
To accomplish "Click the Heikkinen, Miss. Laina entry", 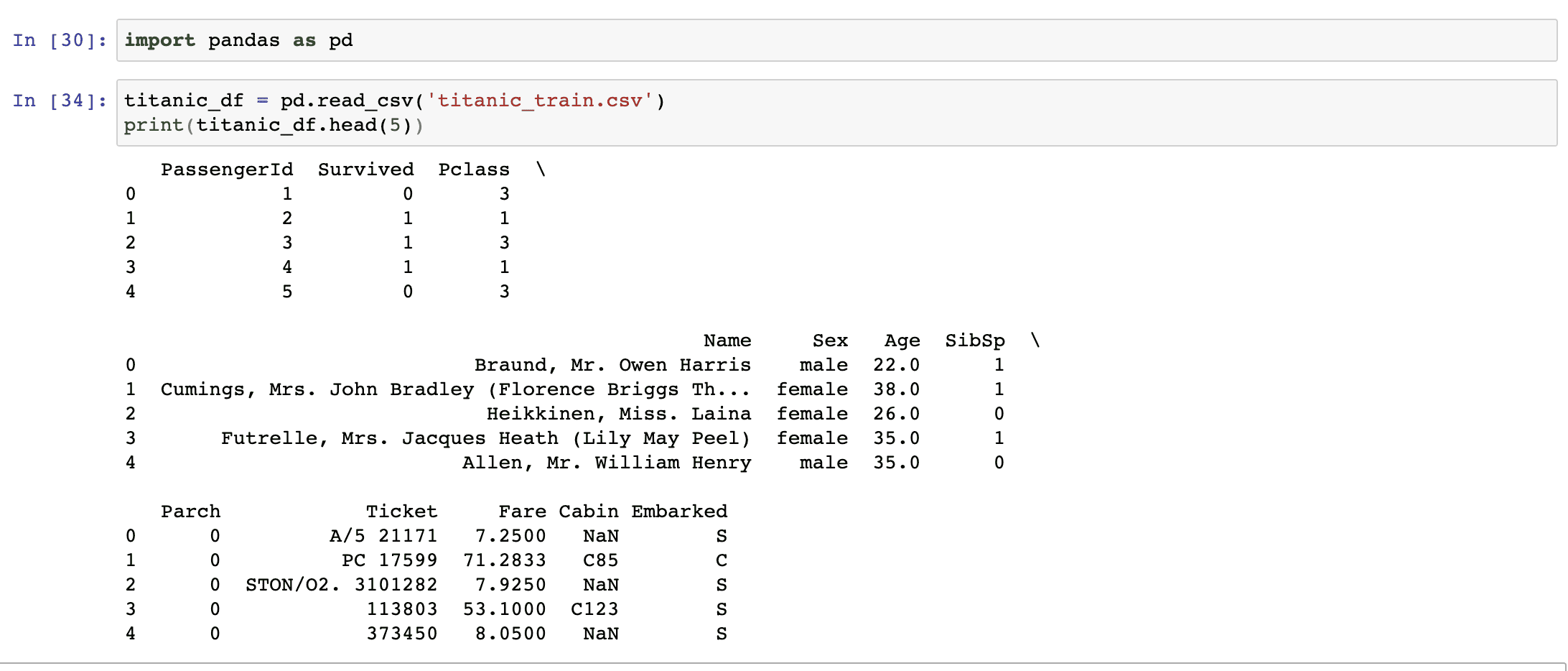I will point(618,414).
